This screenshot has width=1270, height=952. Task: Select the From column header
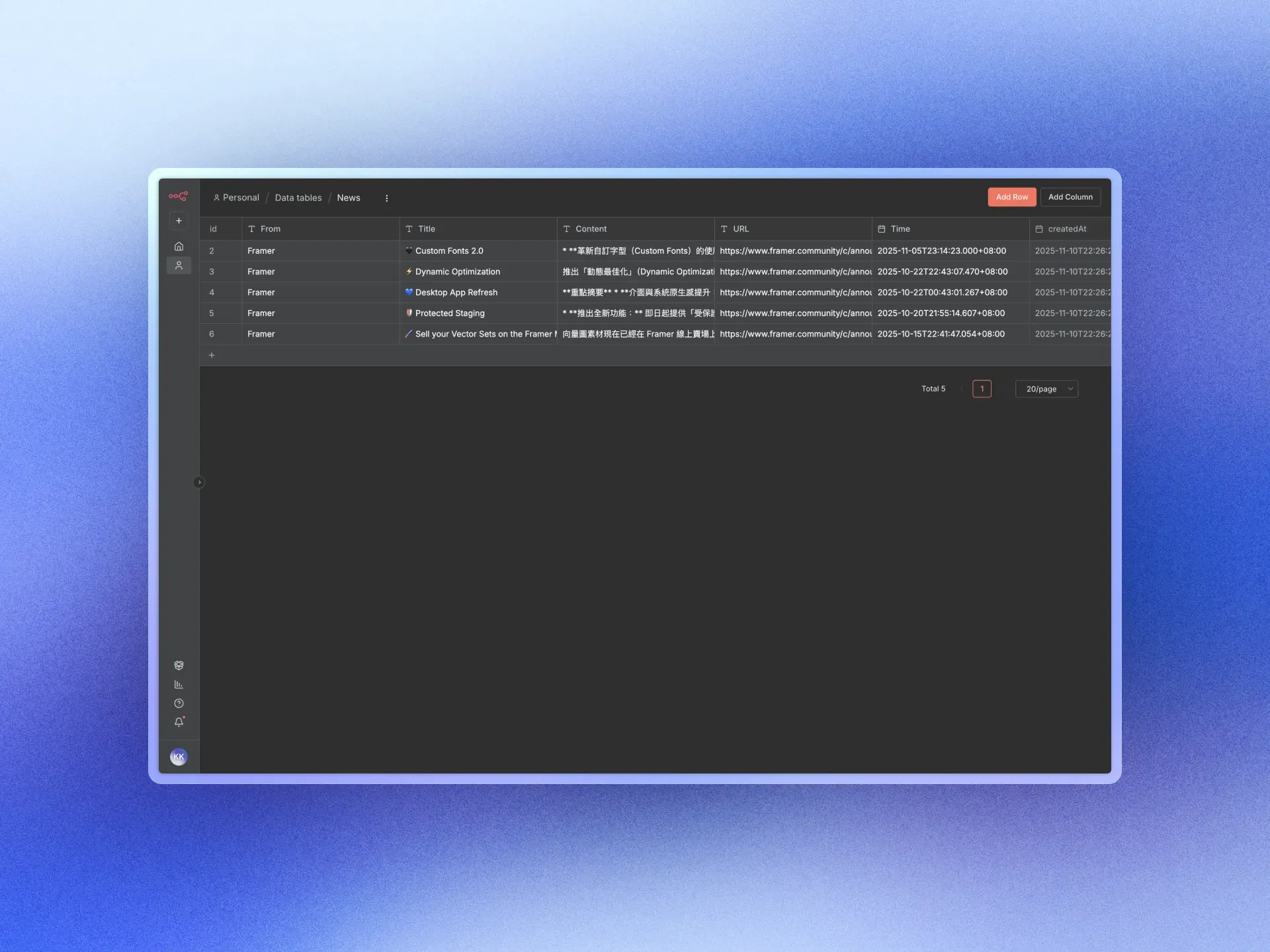pyautogui.click(x=321, y=229)
